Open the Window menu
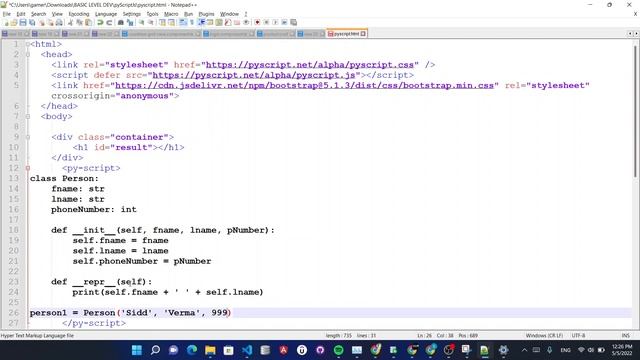 tap(229, 14)
